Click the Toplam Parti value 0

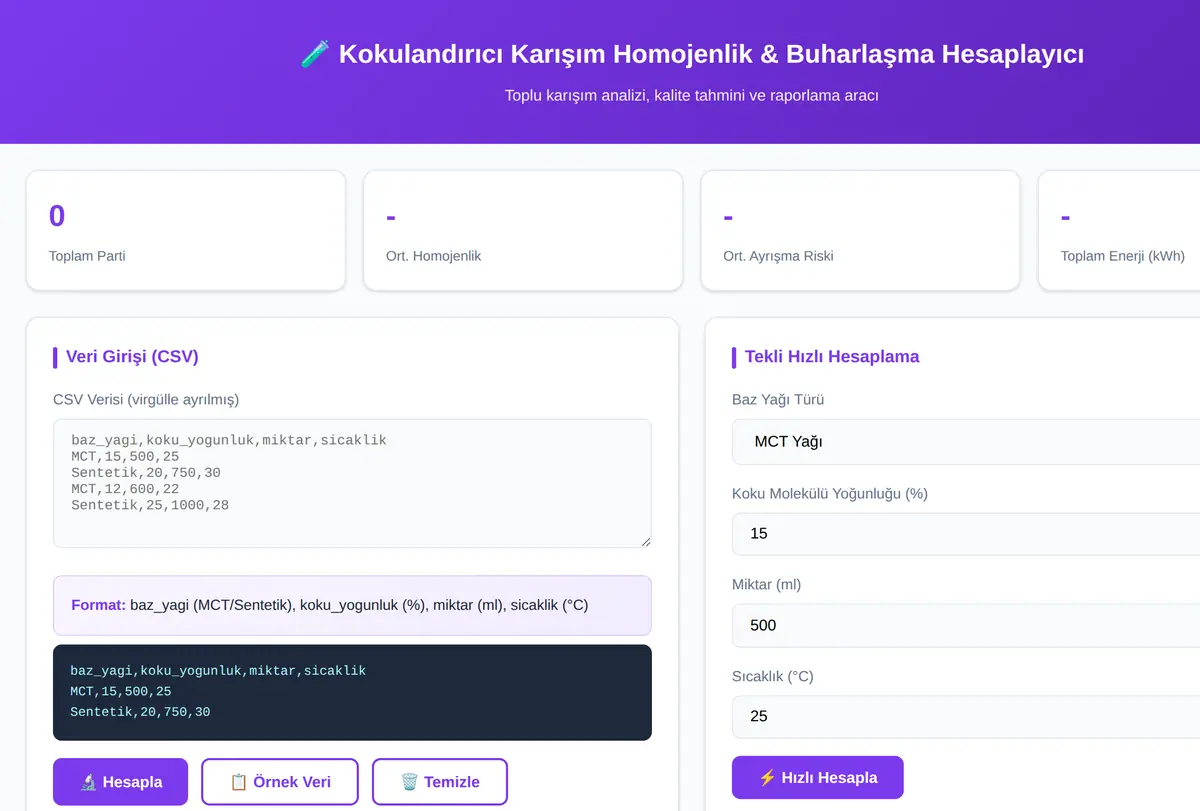(x=57, y=216)
